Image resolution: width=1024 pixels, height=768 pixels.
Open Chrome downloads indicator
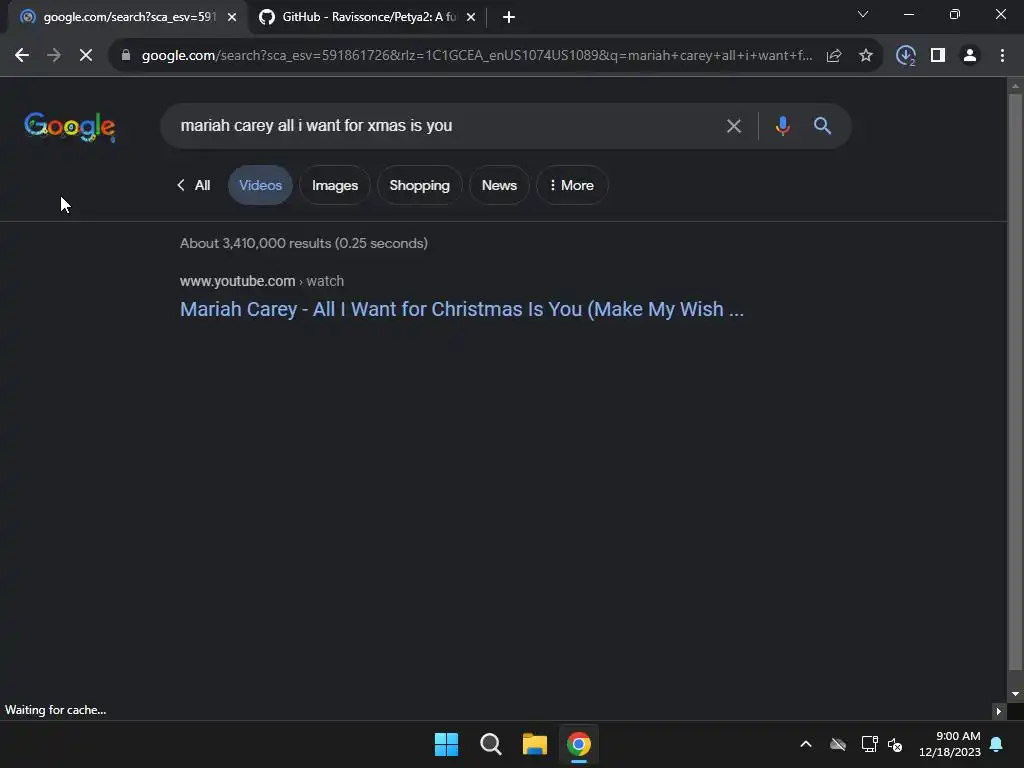pos(906,56)
